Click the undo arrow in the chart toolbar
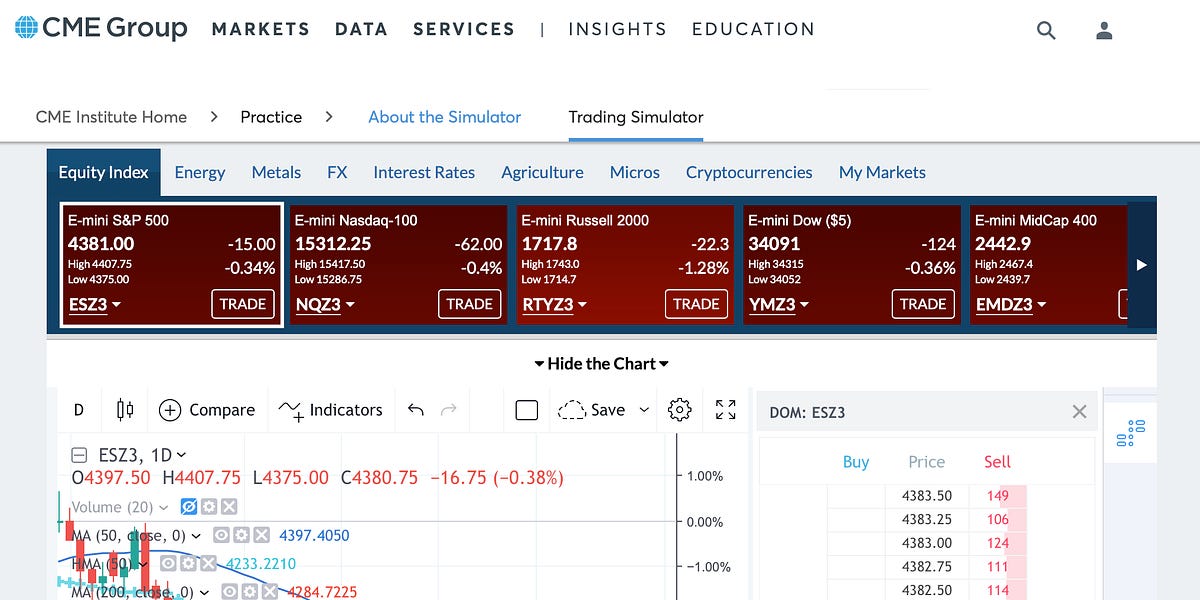 416,409
